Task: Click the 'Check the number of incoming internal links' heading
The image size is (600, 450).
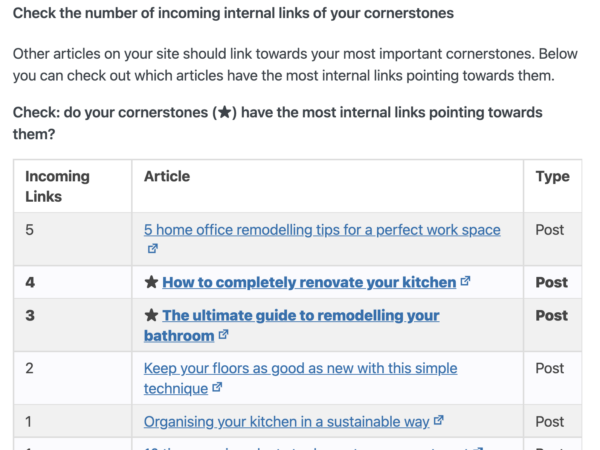Action: coord(233,13)
